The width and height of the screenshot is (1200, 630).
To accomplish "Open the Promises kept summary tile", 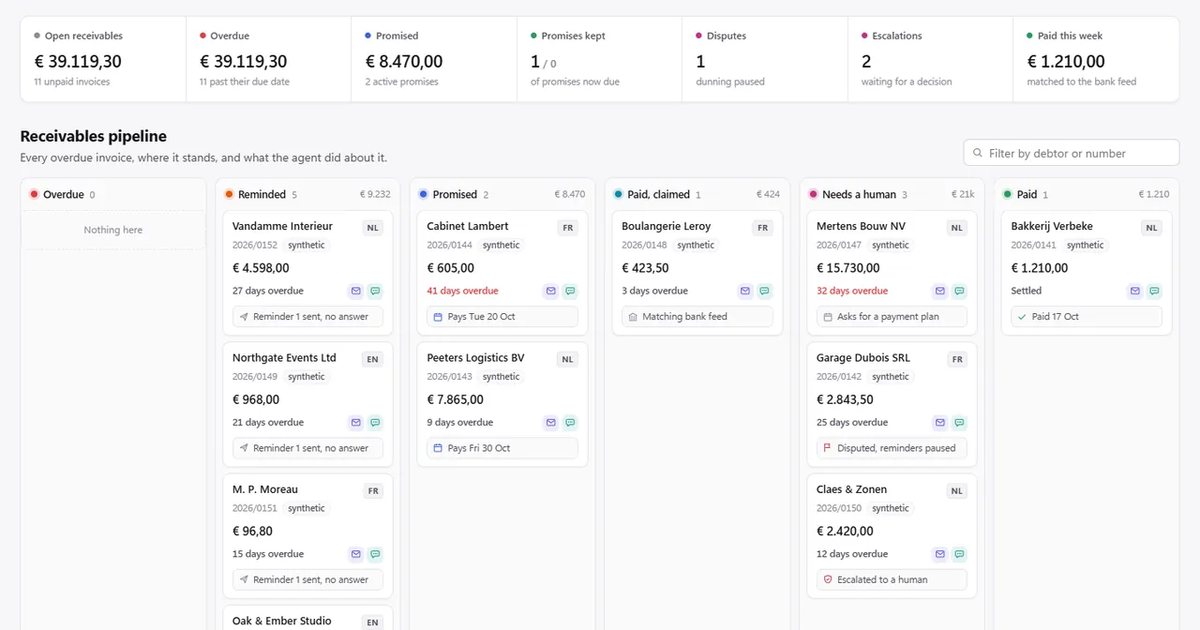I will (x=599, y=59).
